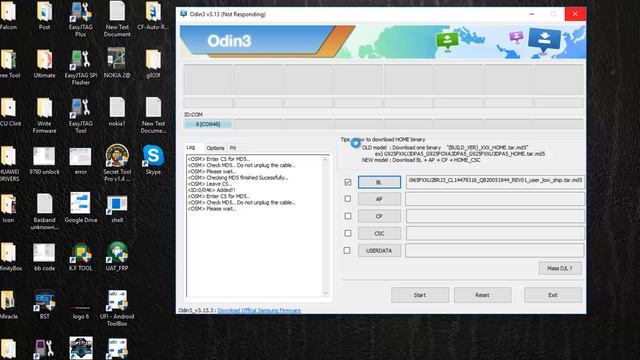Click the Odin3 title bar app icon
The height and width of the screenshot is (360, 640).
[x=184, y=14]
